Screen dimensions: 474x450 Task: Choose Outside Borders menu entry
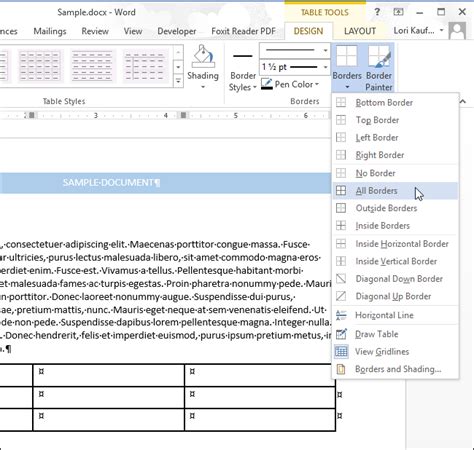click(x=395, y=208)
